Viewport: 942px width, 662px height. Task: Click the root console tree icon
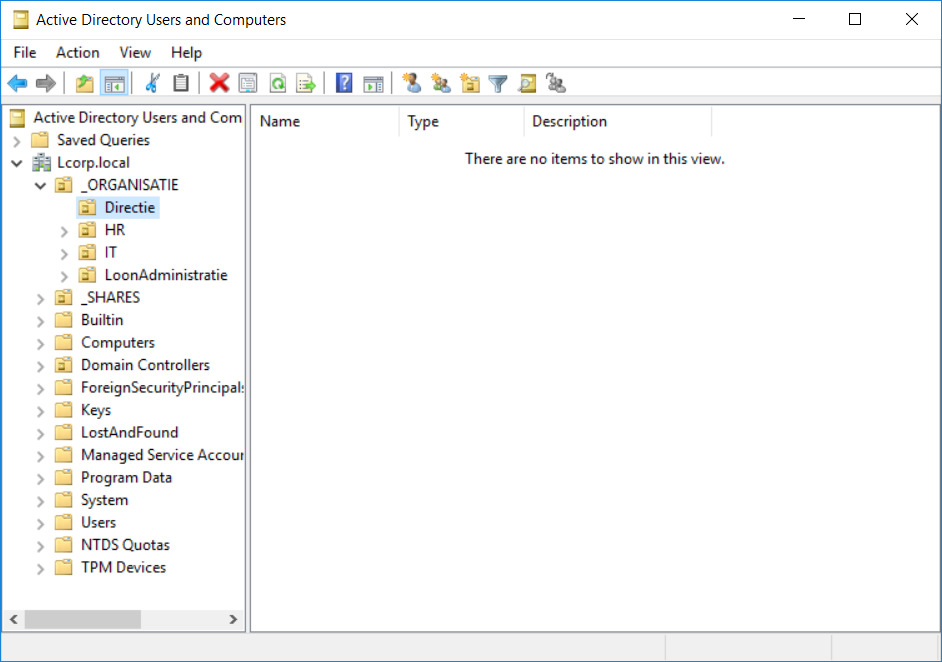coord(18,118)
